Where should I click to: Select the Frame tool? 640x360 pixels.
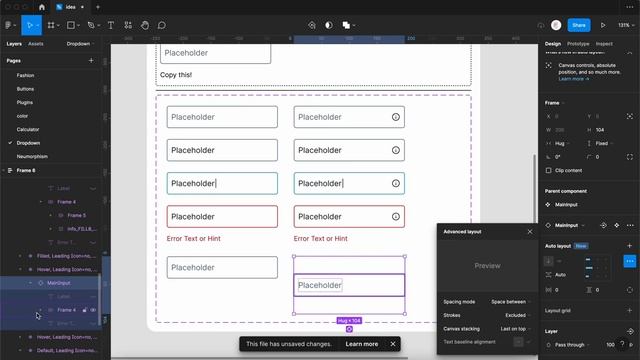(x=51, y=25)
